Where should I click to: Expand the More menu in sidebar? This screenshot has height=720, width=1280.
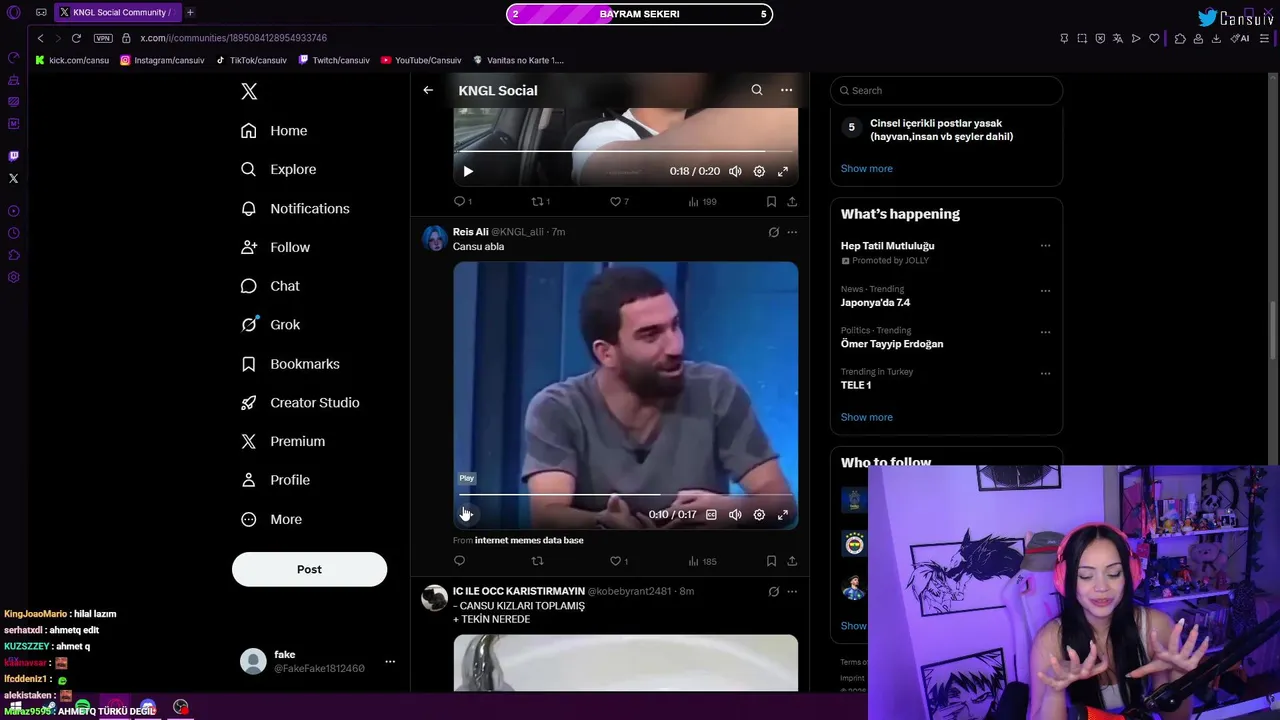tap(271, 519)
